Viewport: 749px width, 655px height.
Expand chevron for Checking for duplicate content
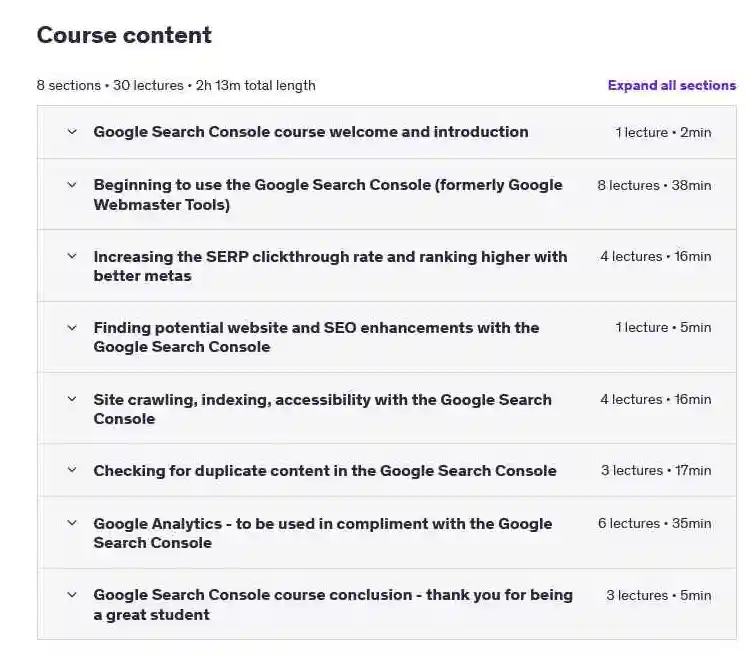click(72, 470)
